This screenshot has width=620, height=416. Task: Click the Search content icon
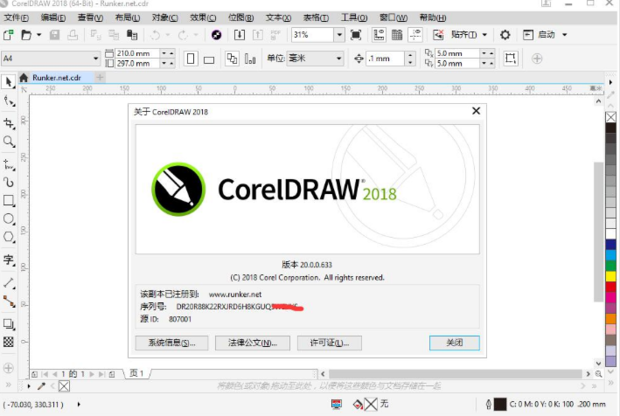[x=216, y=35]
